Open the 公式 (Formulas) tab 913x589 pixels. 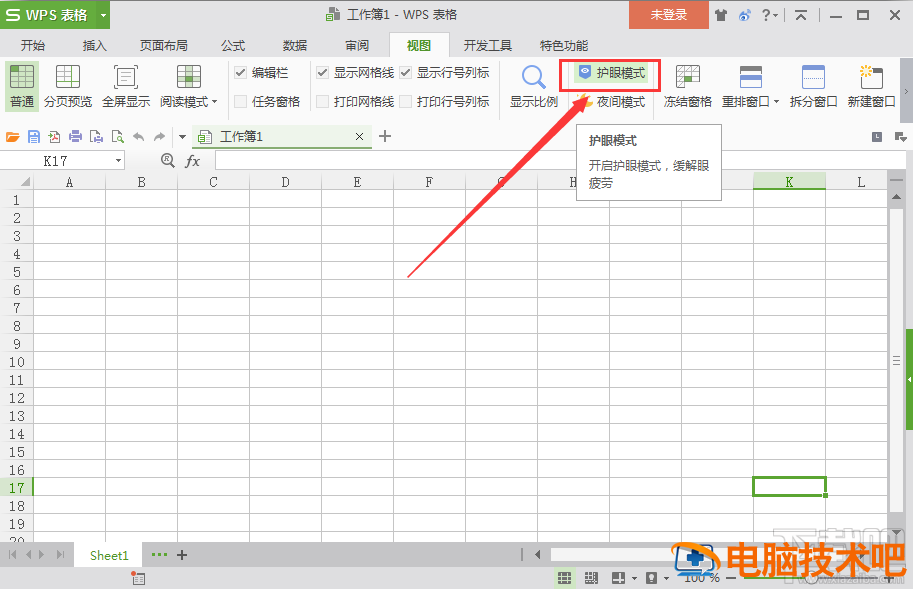233,45
